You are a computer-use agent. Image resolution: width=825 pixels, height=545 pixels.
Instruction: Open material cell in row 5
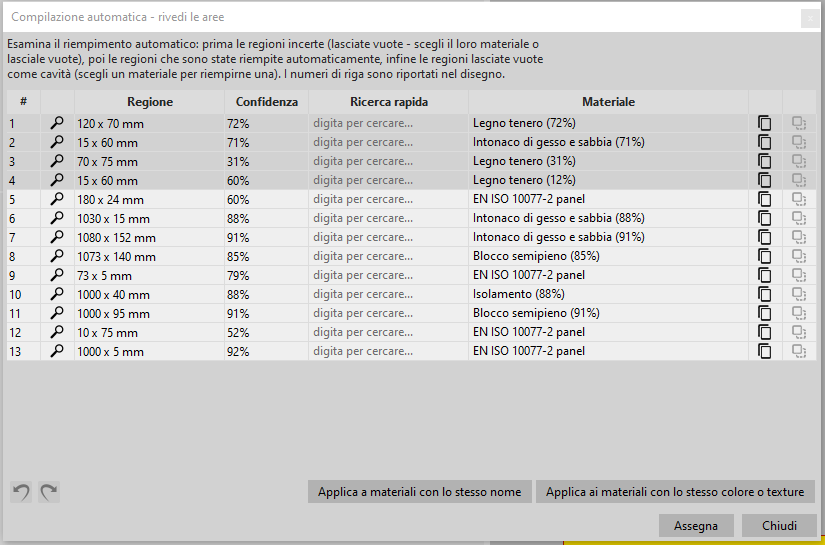pyautogui.click(x=608, y=199)
